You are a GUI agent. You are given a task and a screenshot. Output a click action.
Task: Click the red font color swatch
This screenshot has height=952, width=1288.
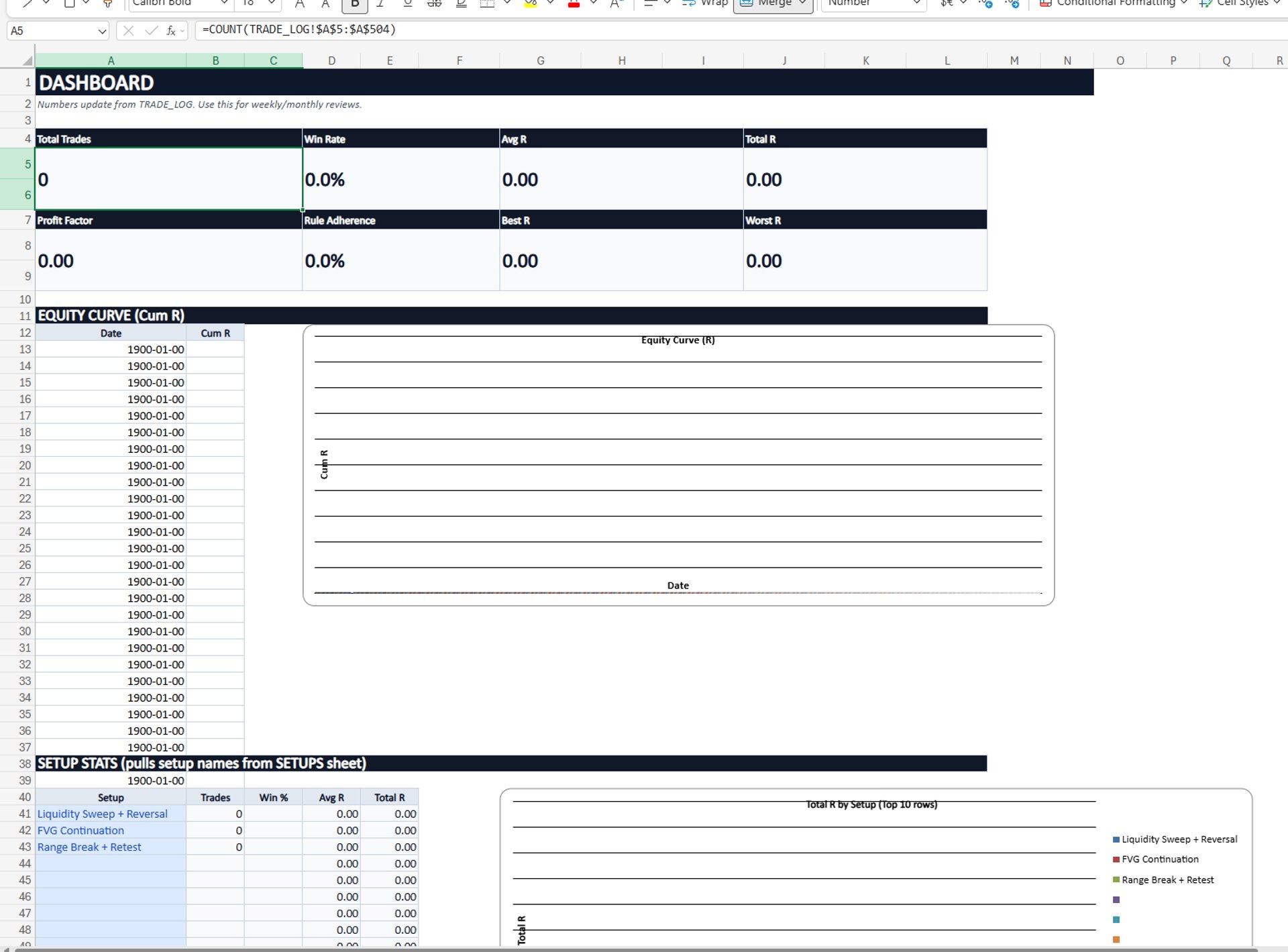click(x=574, y=4)
